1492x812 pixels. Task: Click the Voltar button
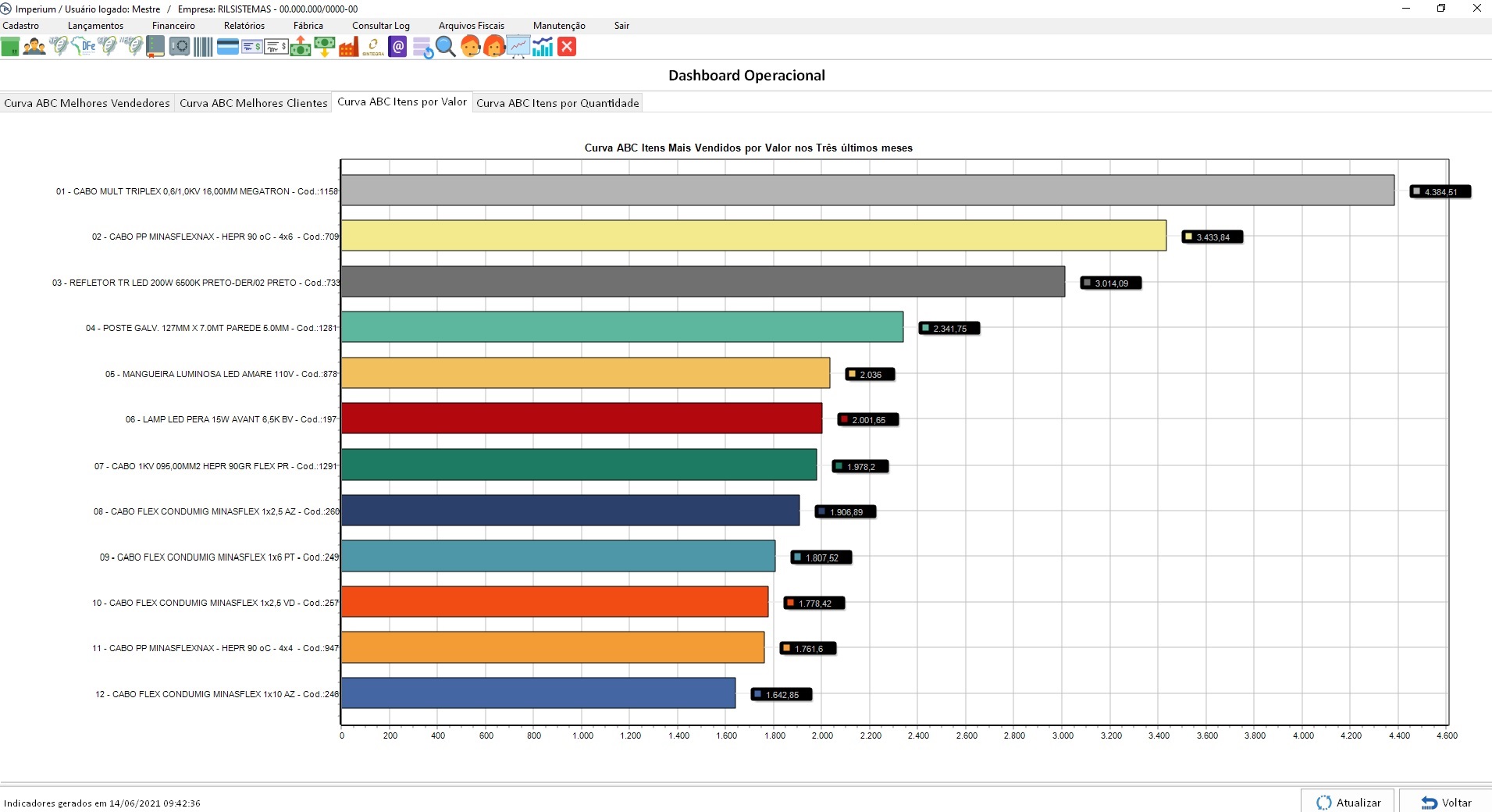[x=1446, y=802]
